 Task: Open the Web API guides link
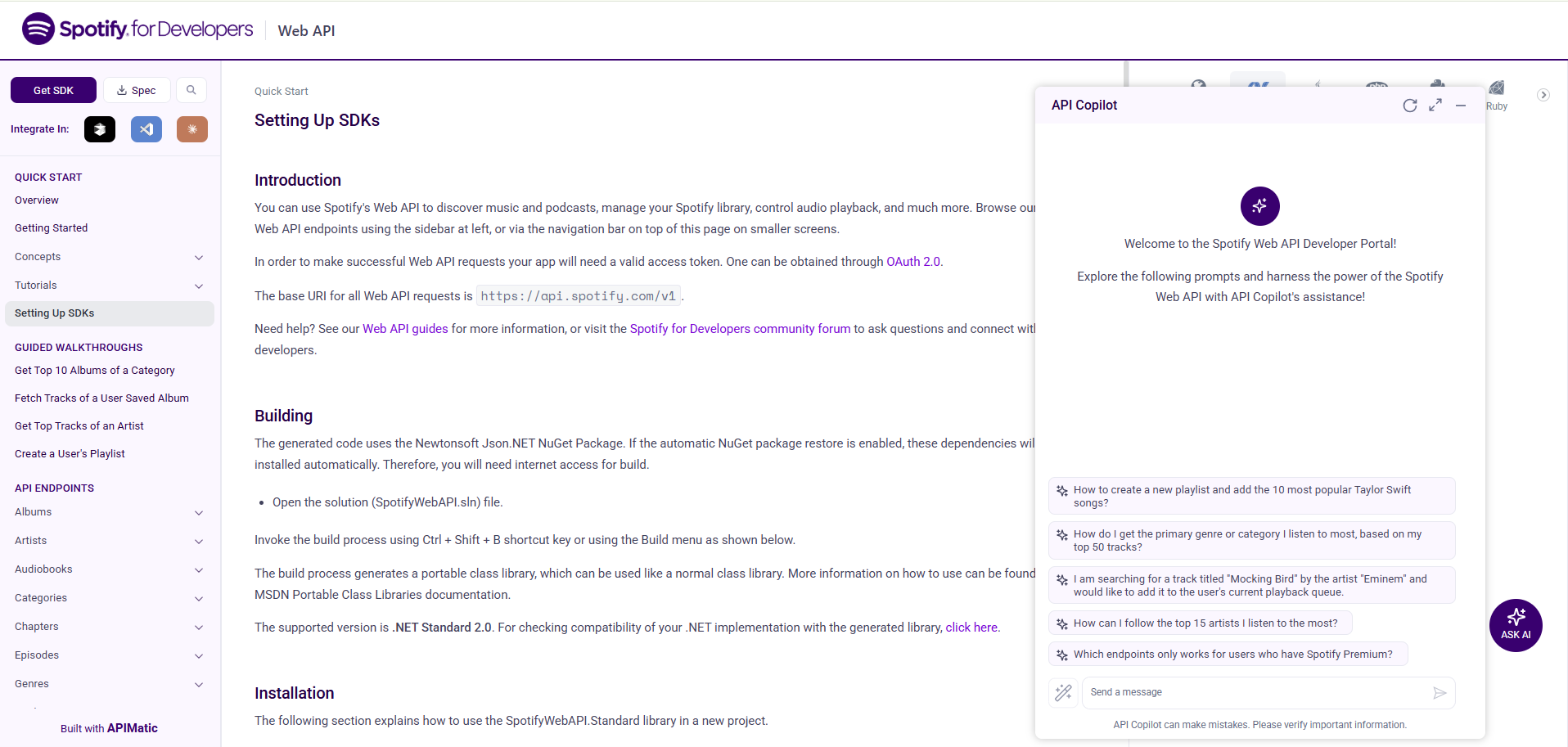(x=405, y=329)
